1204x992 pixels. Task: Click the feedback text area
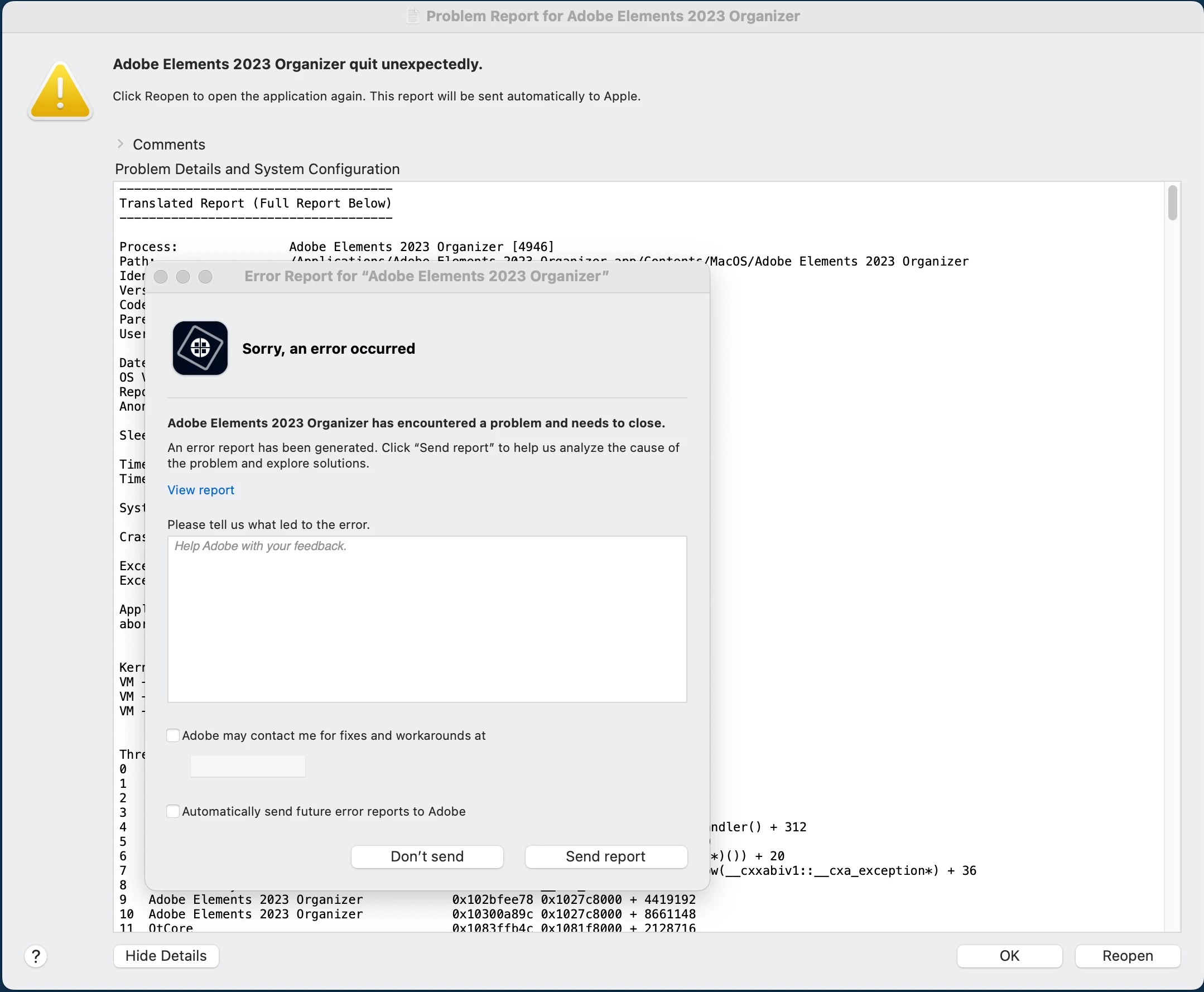(x=427, y=619)
